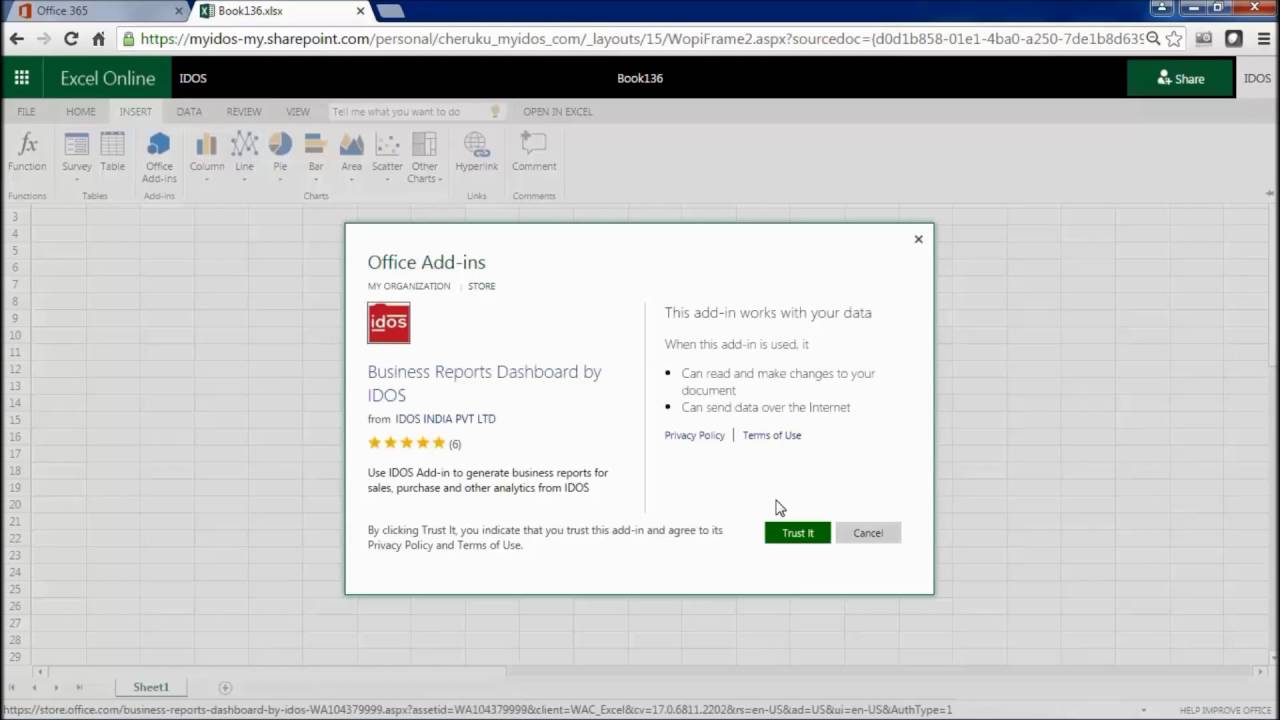Click the browser address bar
The image size is (1280, 720).
click(x=640, y=39)
